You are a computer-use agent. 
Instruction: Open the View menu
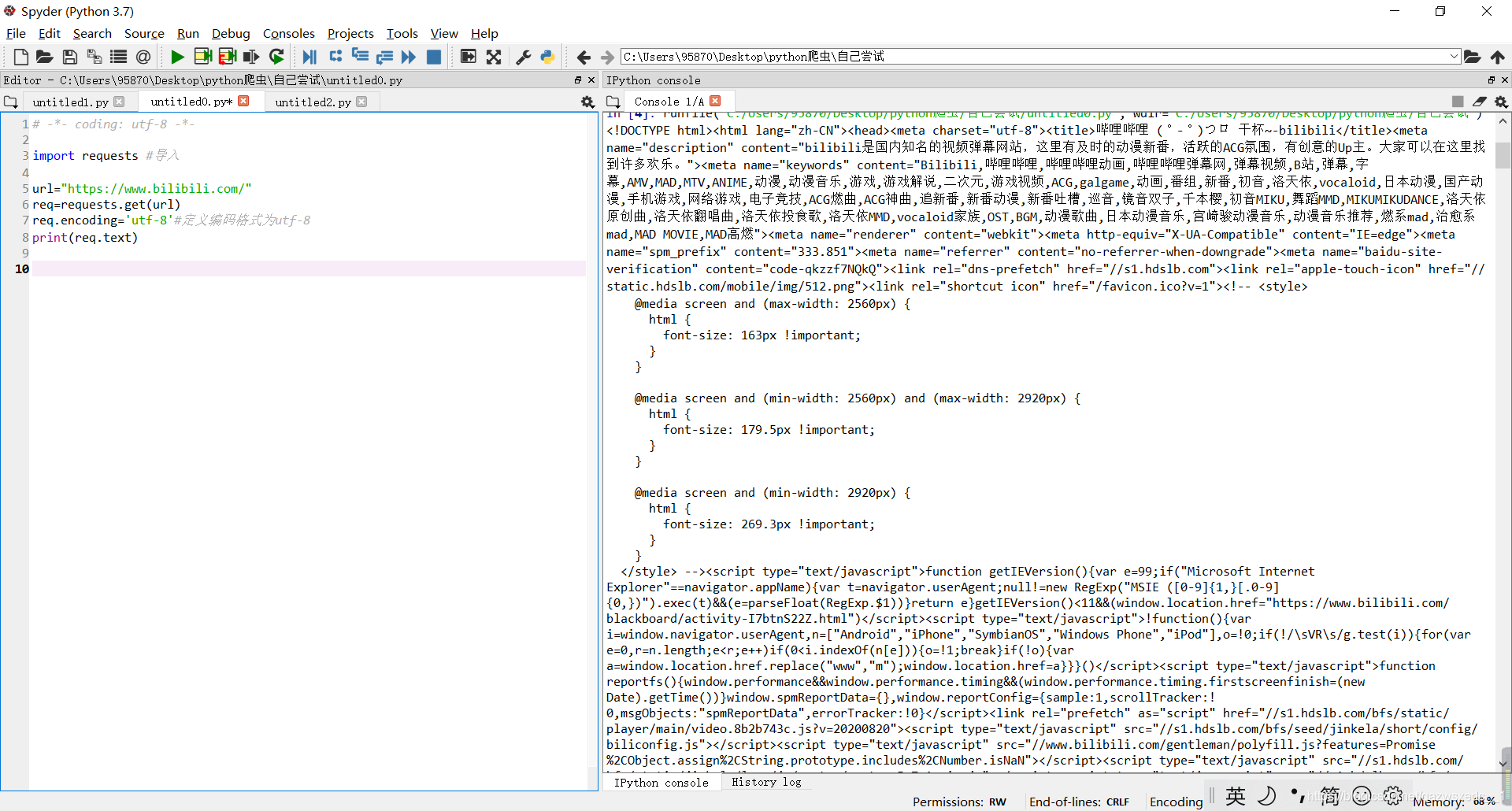pyautogui.click(x=444, y=33)
